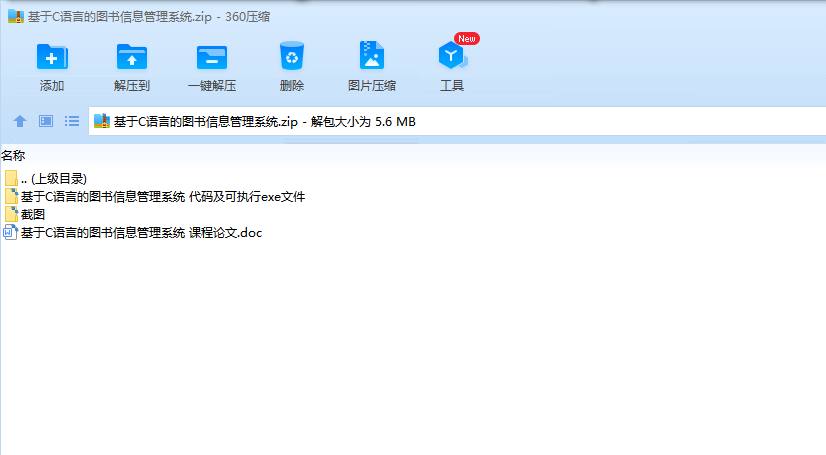
Task: Click the 360压缩 app icon in the title bar
Action: 16,16
